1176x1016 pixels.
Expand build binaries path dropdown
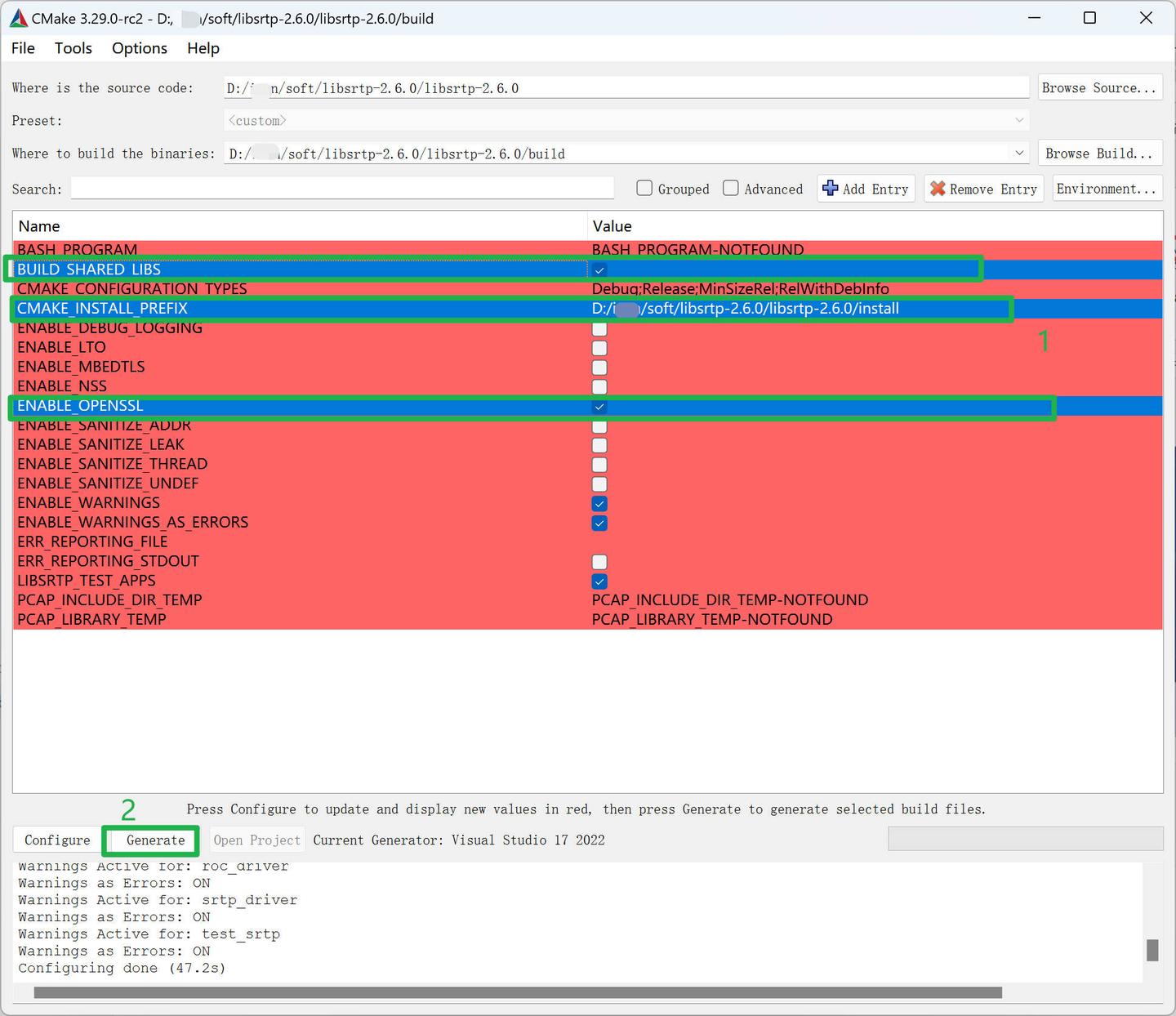1018,153
